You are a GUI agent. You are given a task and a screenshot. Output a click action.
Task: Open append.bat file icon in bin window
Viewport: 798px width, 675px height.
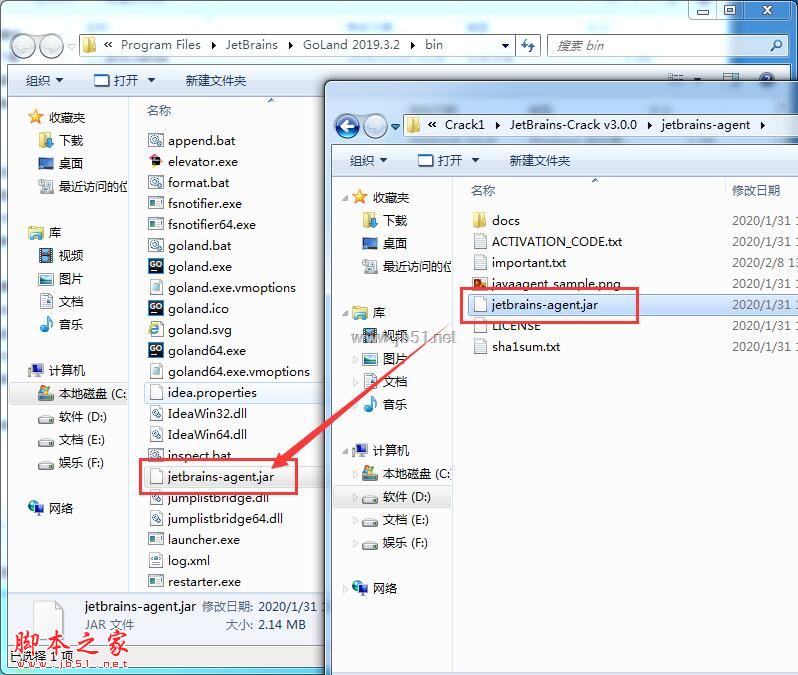(x=156, y=140)
